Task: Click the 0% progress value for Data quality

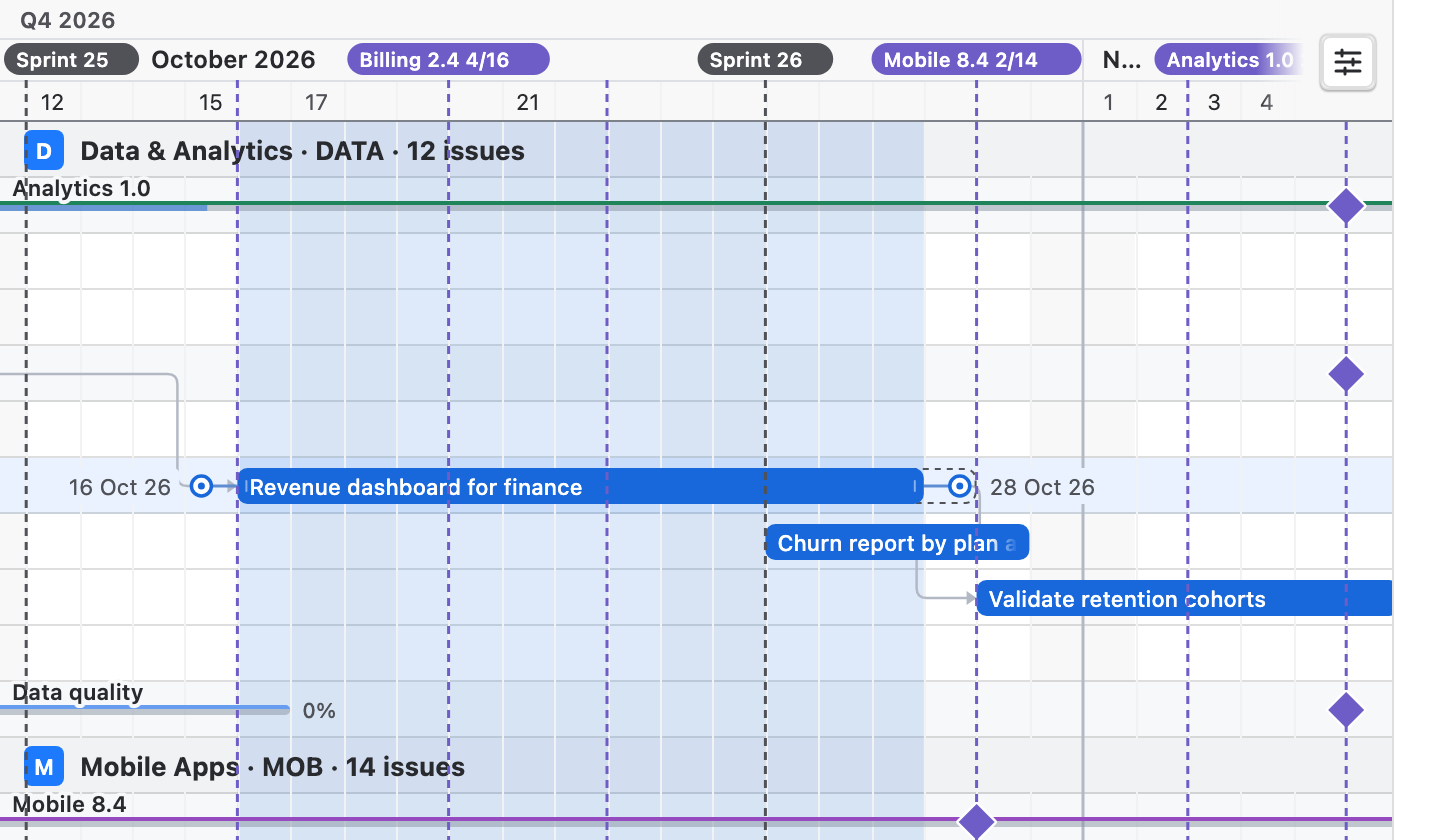Action: click(319, 711)
